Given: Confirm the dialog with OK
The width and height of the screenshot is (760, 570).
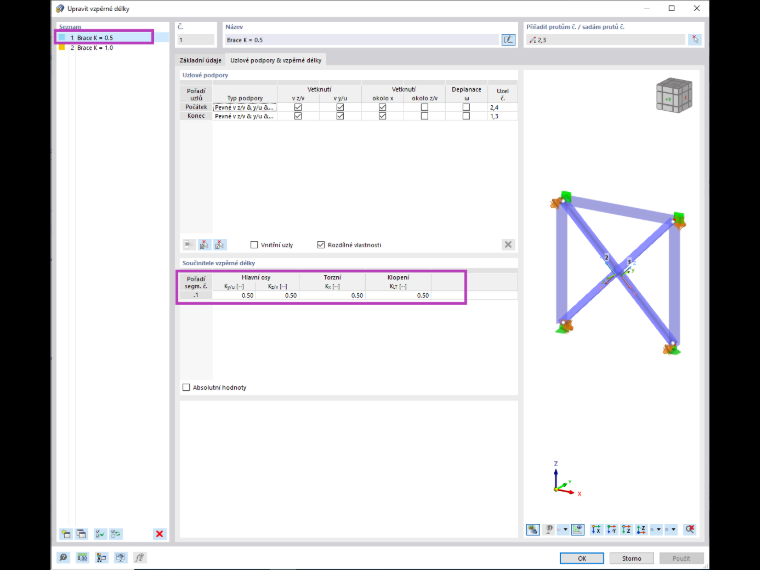Looking at the screenshot, I should pos(582,558).
